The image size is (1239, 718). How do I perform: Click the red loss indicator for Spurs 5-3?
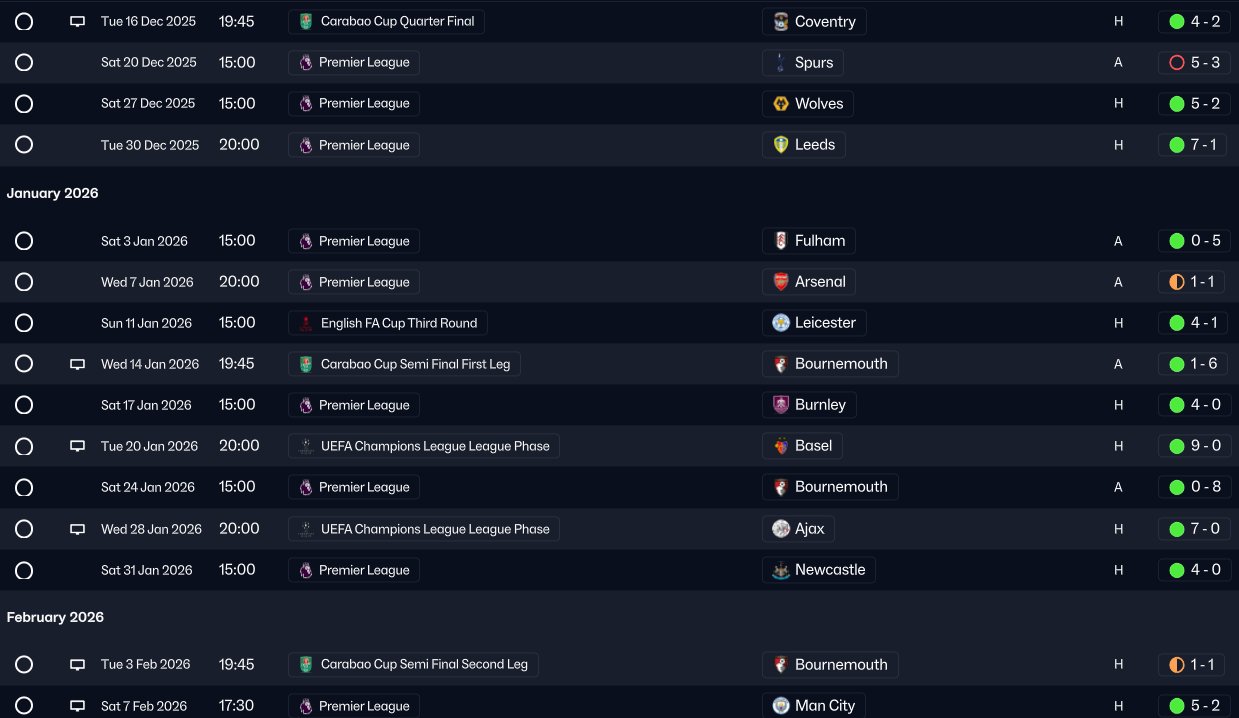(x=1177, y=63)
